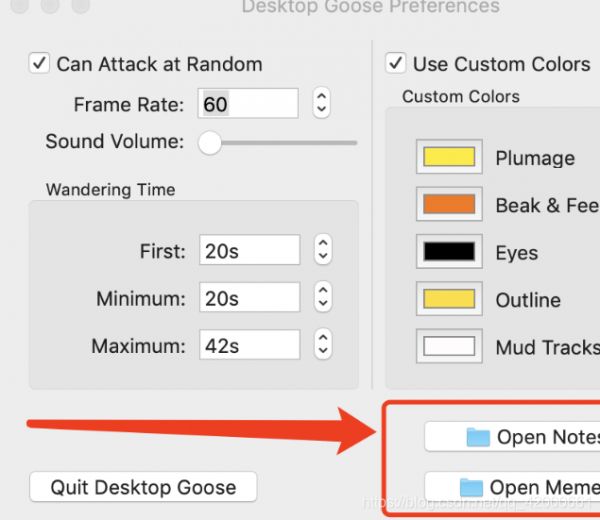600x520 pixels.
Task: Click the folder icon on Open Notes
Action: click(x=478, y=437)
